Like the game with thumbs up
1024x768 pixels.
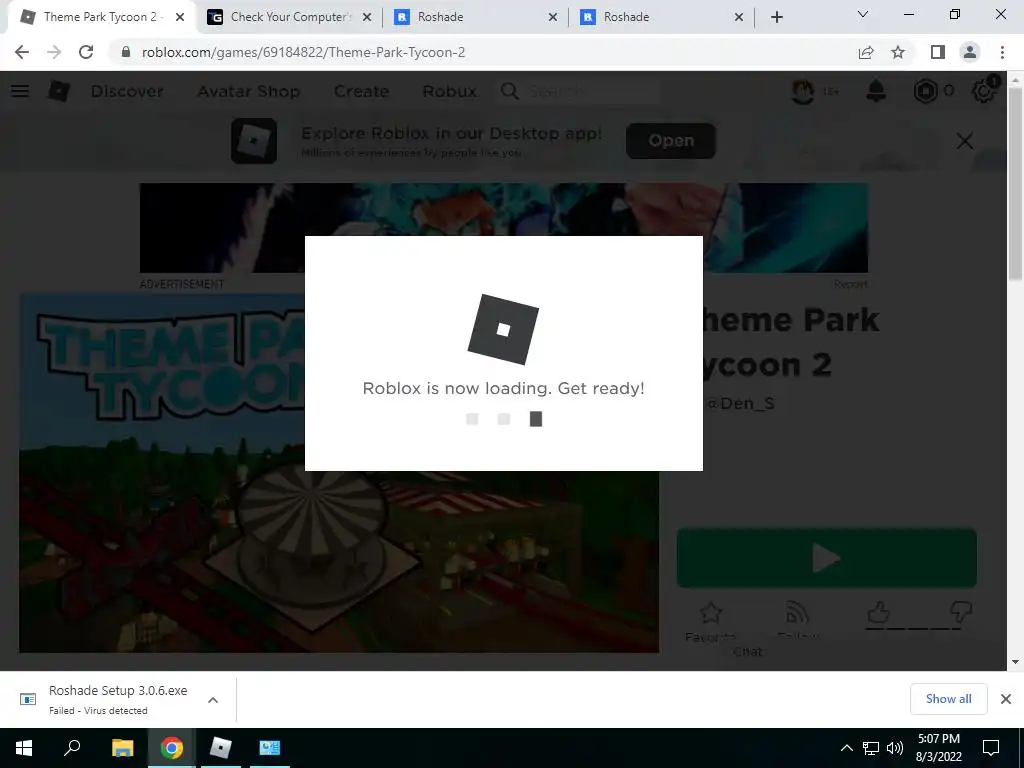click(878, 613)
